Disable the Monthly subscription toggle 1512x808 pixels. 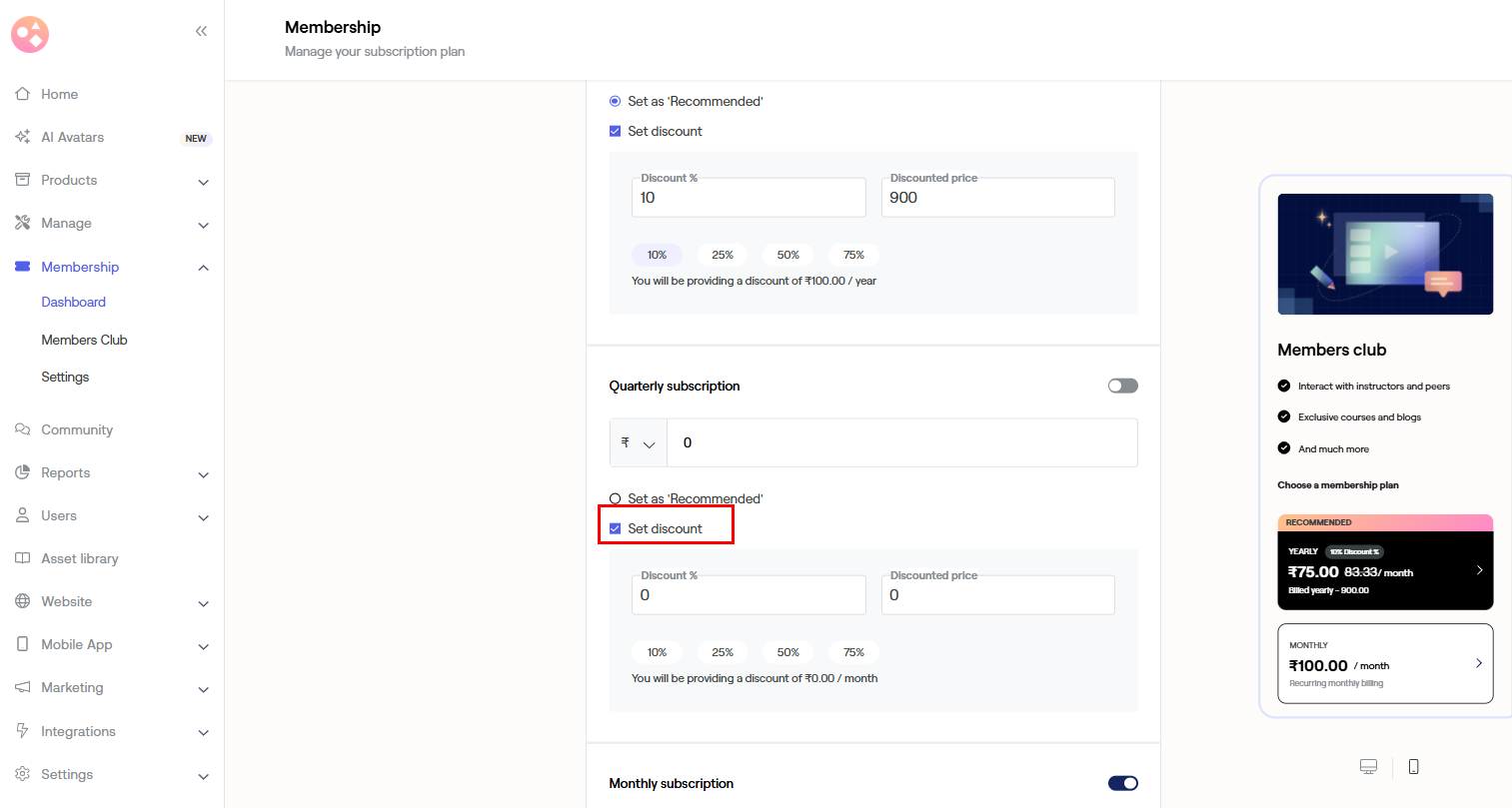click(x=1122, y=783)
